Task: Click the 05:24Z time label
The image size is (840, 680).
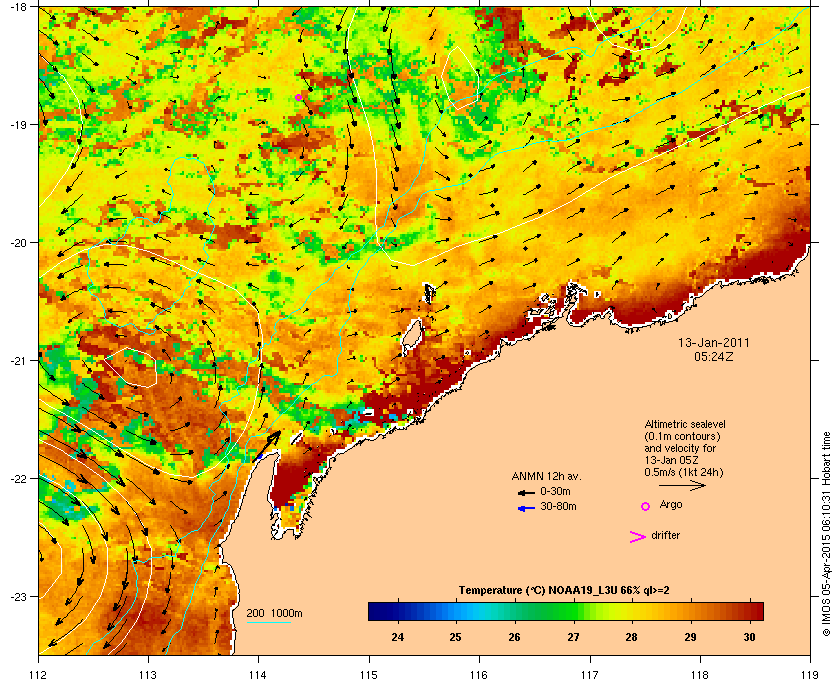Action: (714, 356)
